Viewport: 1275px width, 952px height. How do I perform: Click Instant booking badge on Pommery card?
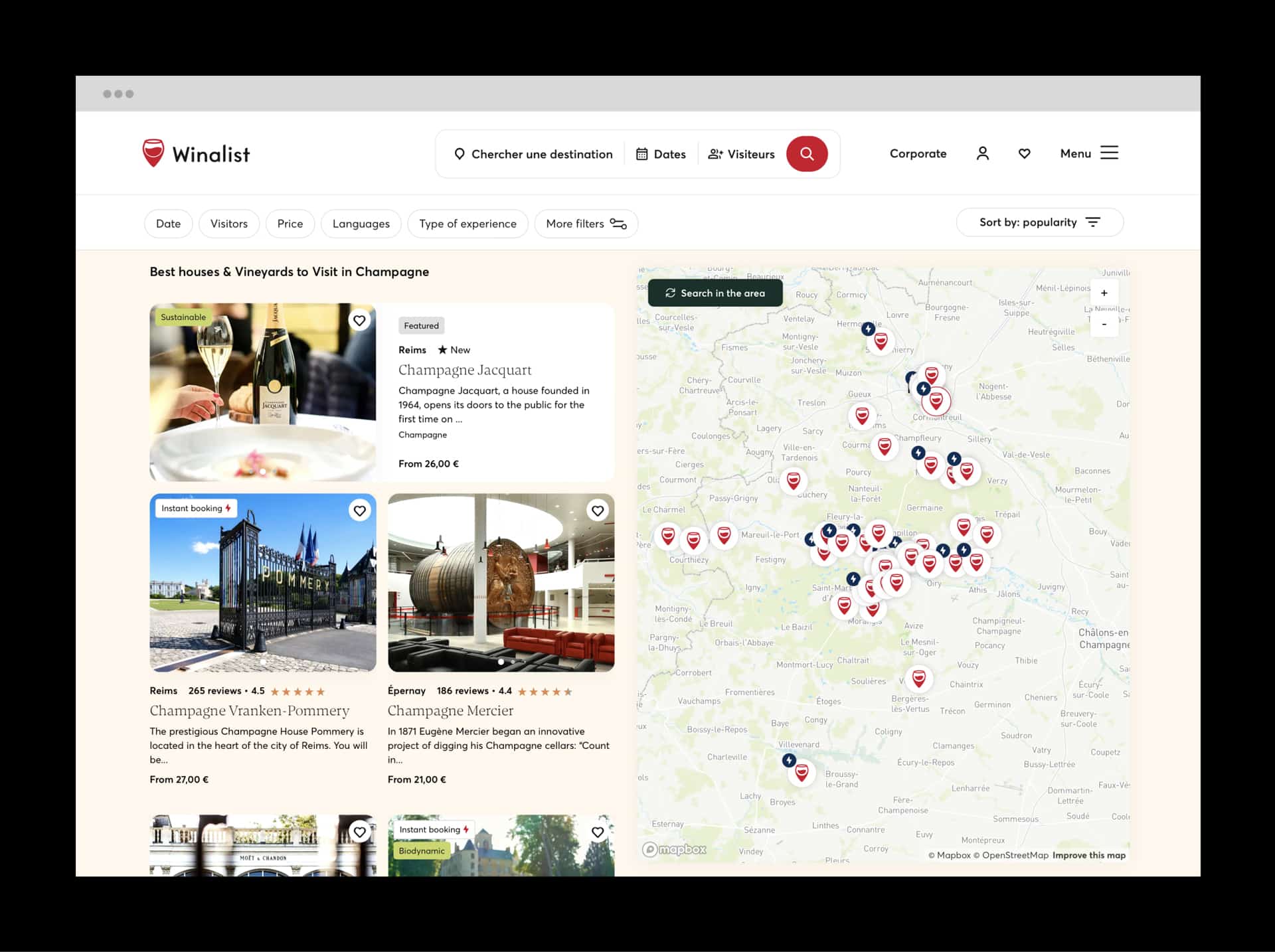pos(196,509)
